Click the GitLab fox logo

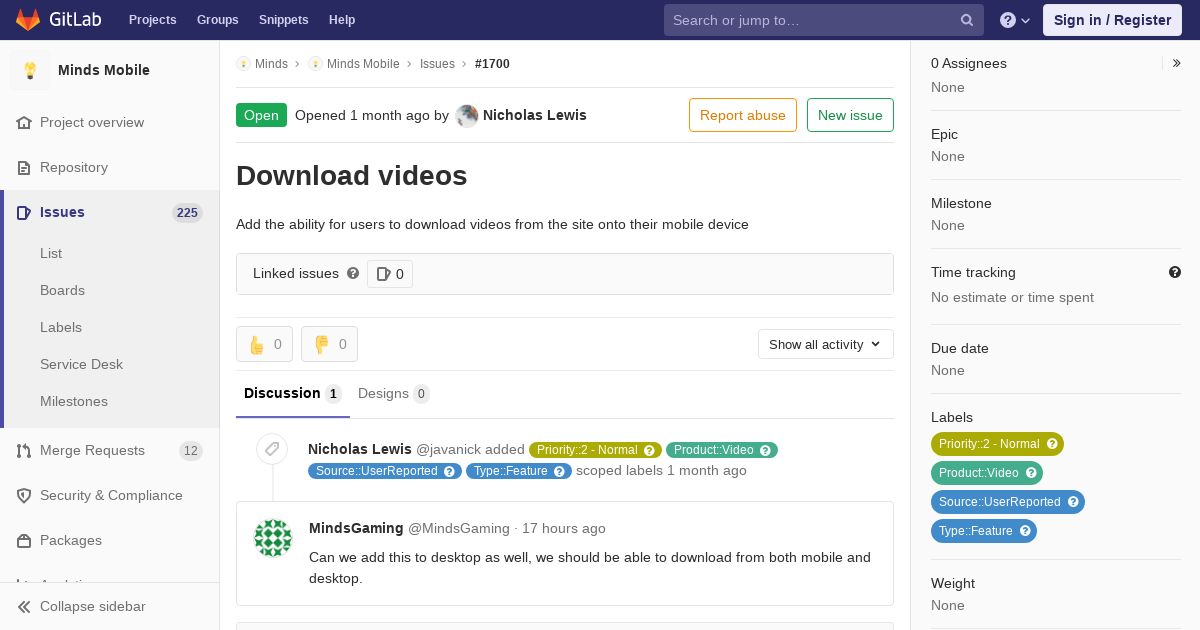point(28,20)
